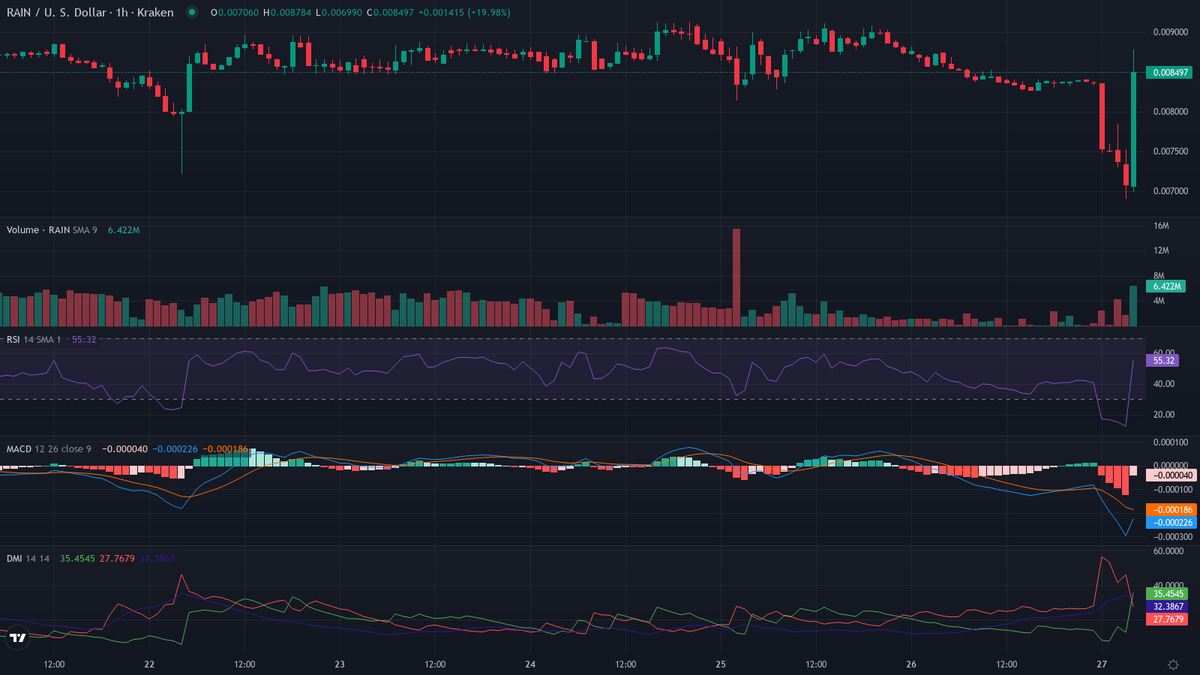Click the latest large green price candle
Screen dimensions: 1200x675
(1132, 129)
